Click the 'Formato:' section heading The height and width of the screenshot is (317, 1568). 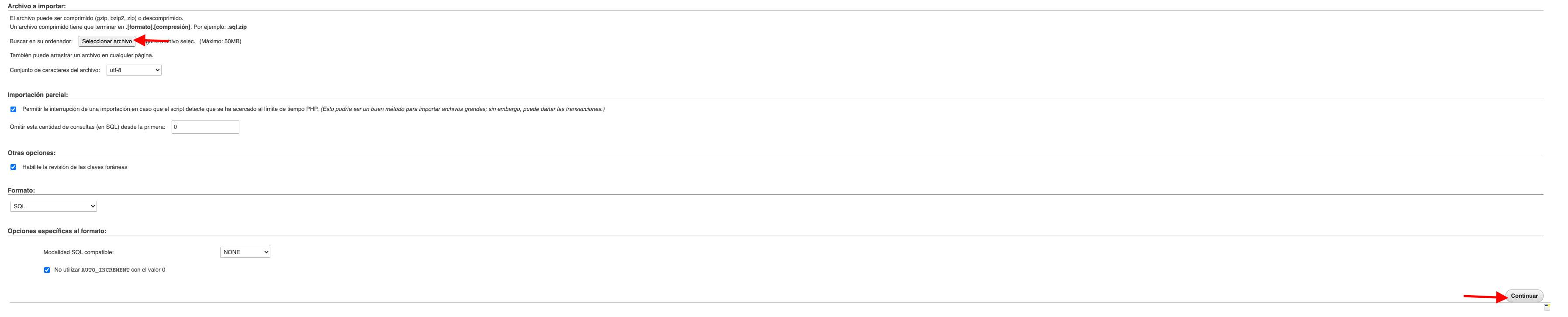pyautogui.click(x=21, y=190)
